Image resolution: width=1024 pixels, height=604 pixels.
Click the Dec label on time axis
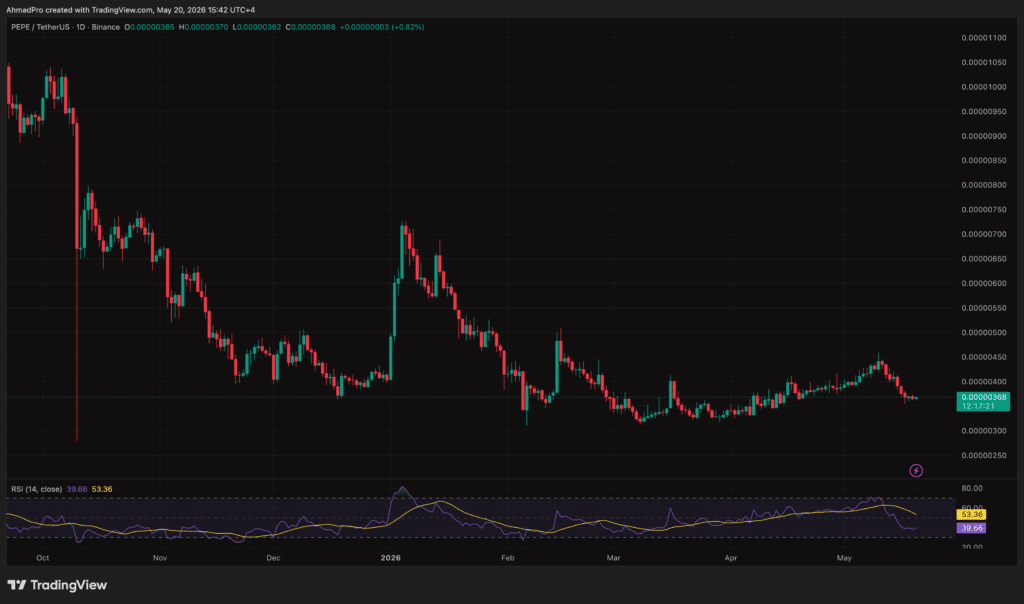pos(273,558)
